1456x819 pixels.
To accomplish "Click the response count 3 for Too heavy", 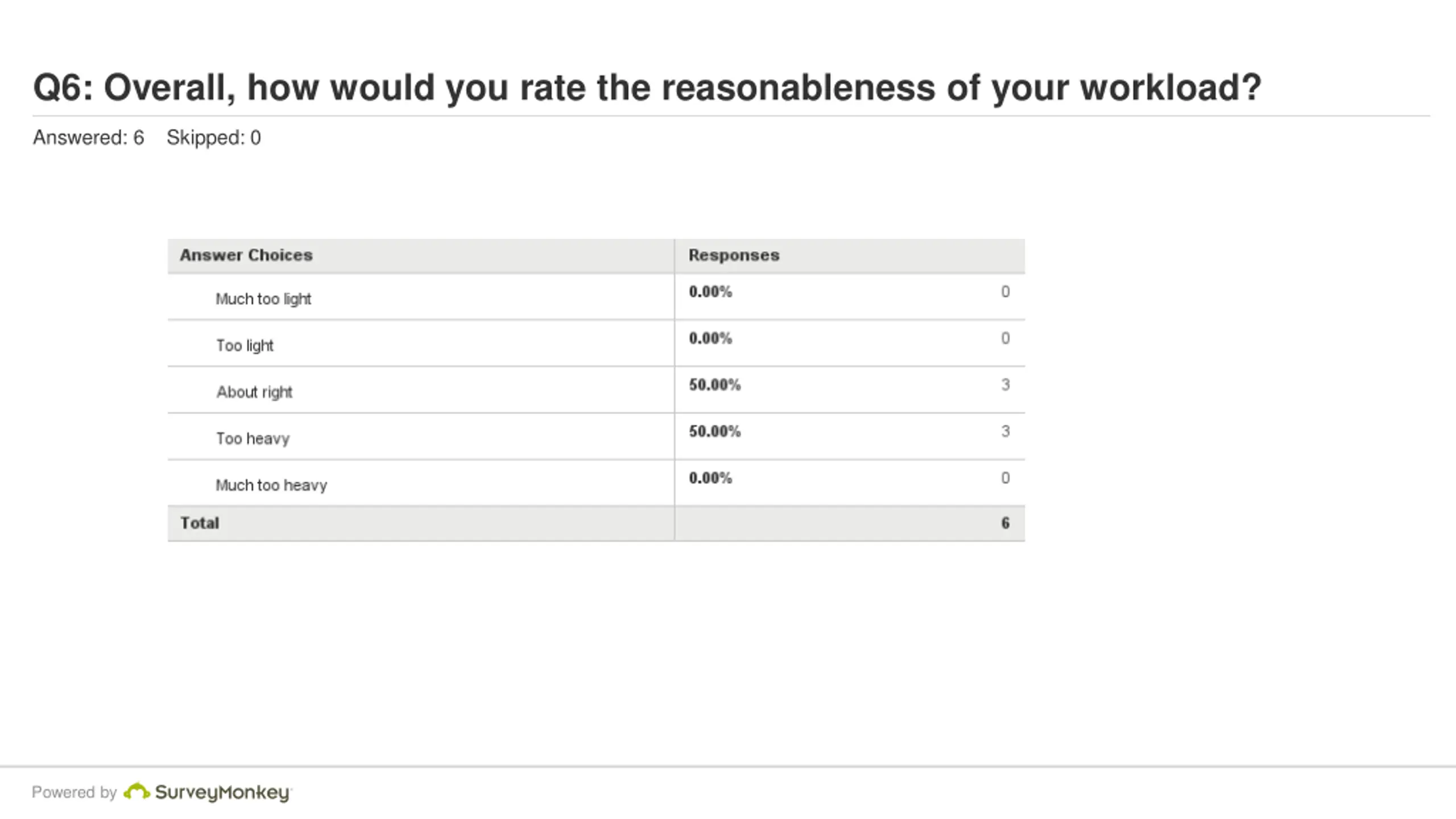I will point(1006,432).
